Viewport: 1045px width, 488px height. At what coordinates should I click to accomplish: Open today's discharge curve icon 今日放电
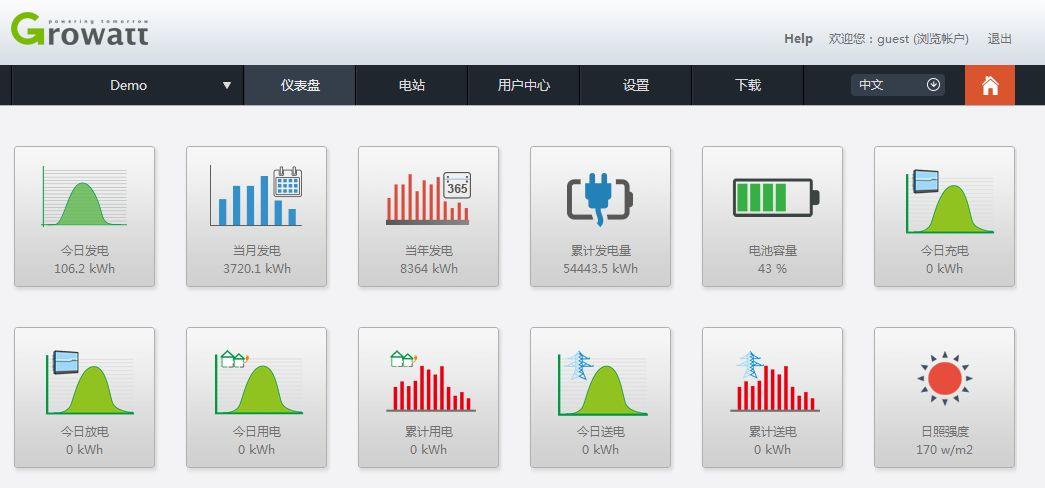pyautogui.click(x=90, y=383)
